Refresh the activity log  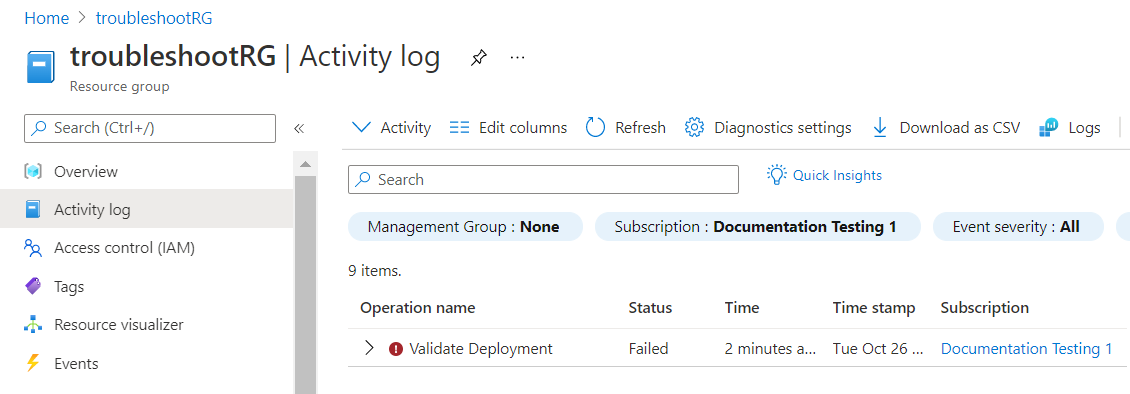(626, 128)
